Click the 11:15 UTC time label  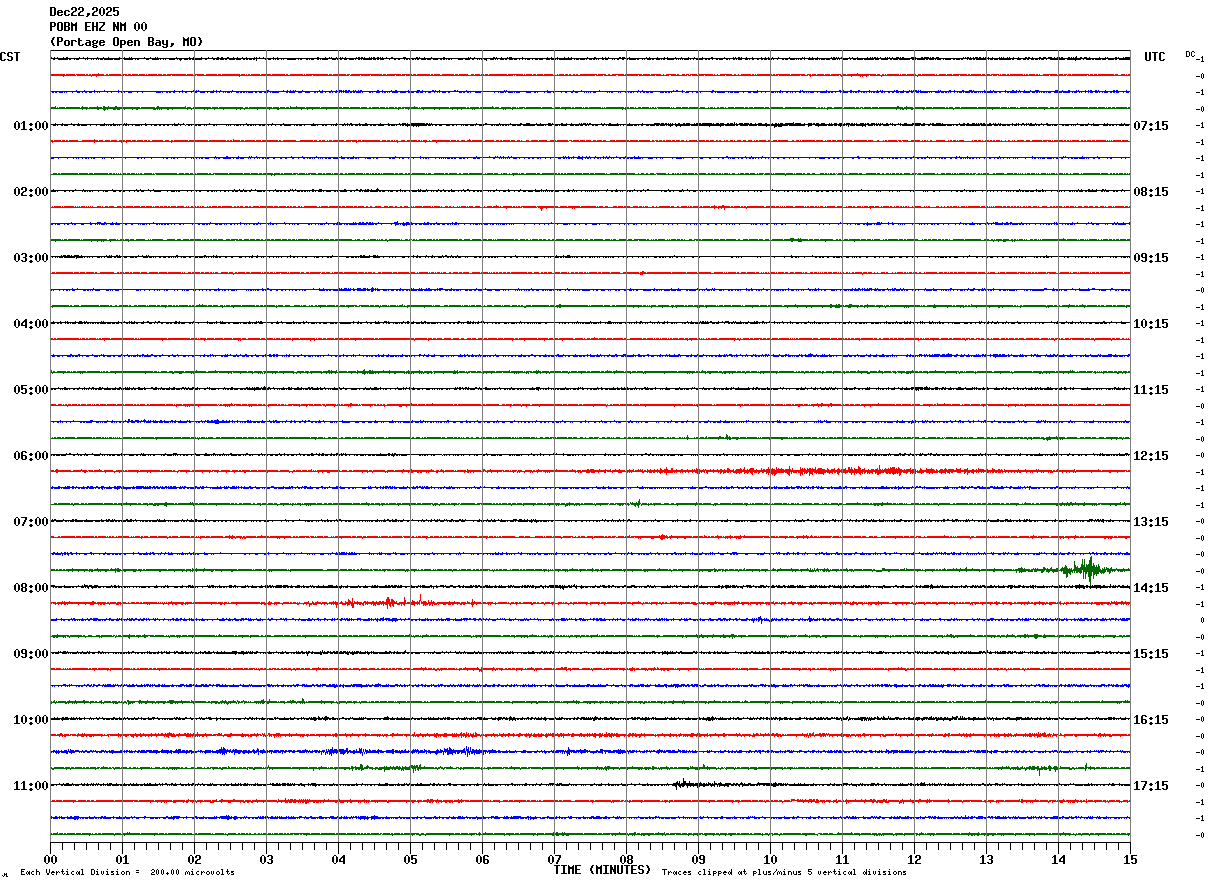[1151, 390]
